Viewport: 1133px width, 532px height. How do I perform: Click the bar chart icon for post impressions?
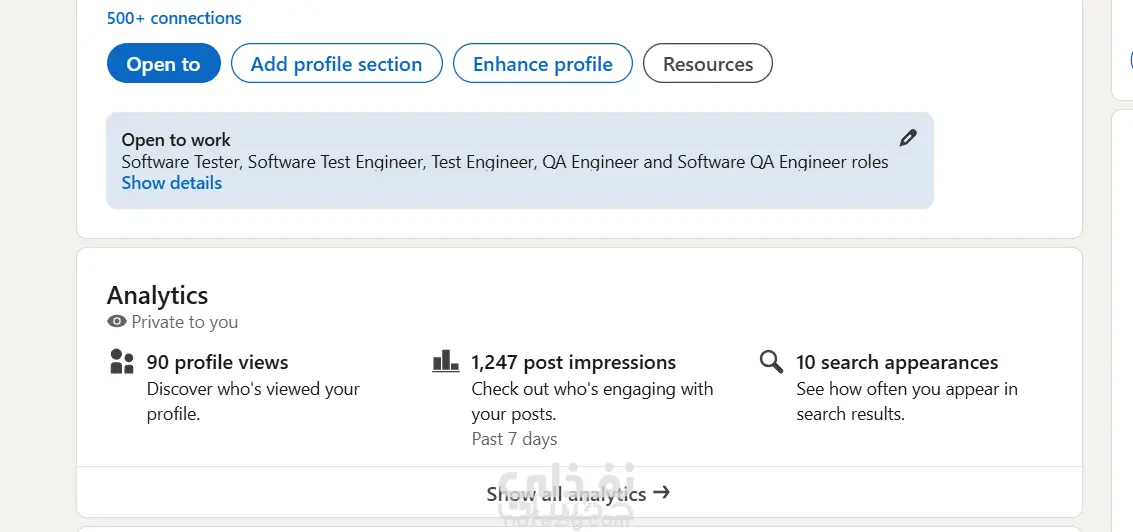(445, 361)
